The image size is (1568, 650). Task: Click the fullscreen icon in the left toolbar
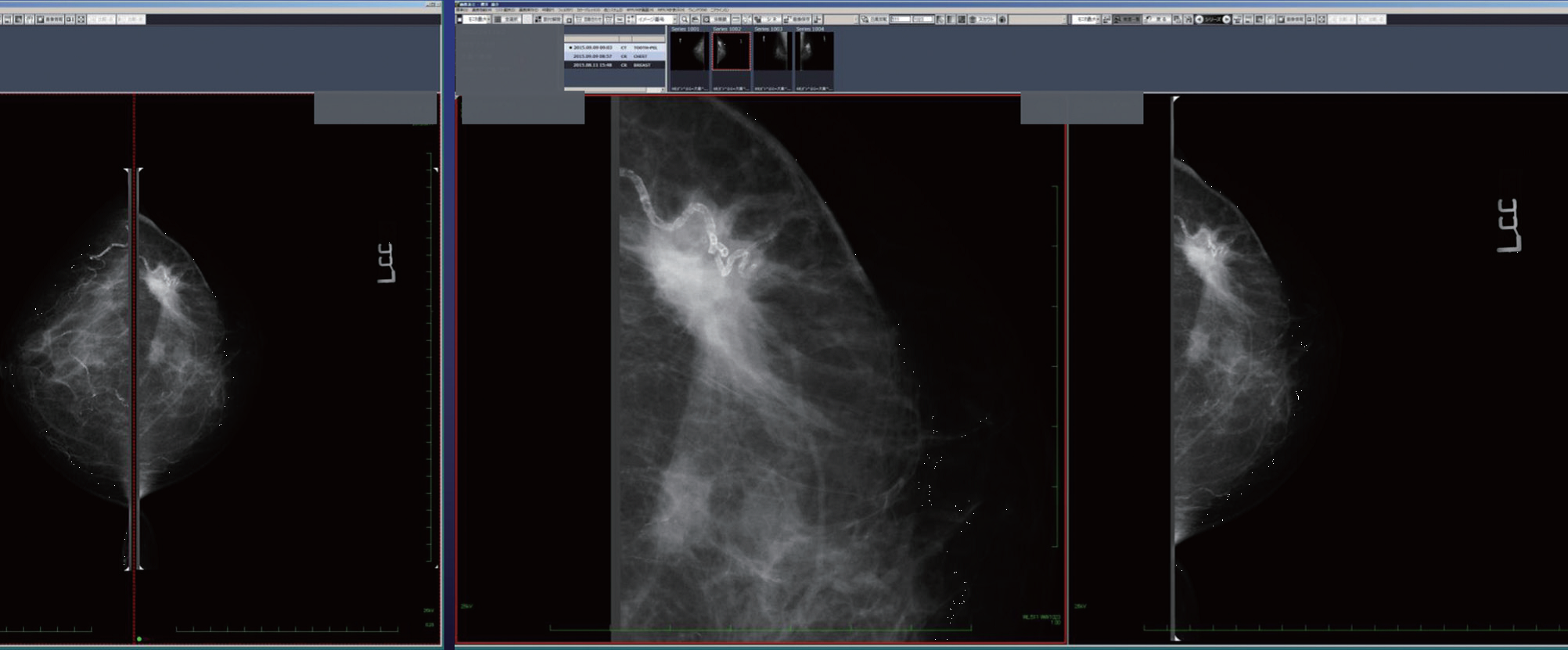tap(81, 20)
